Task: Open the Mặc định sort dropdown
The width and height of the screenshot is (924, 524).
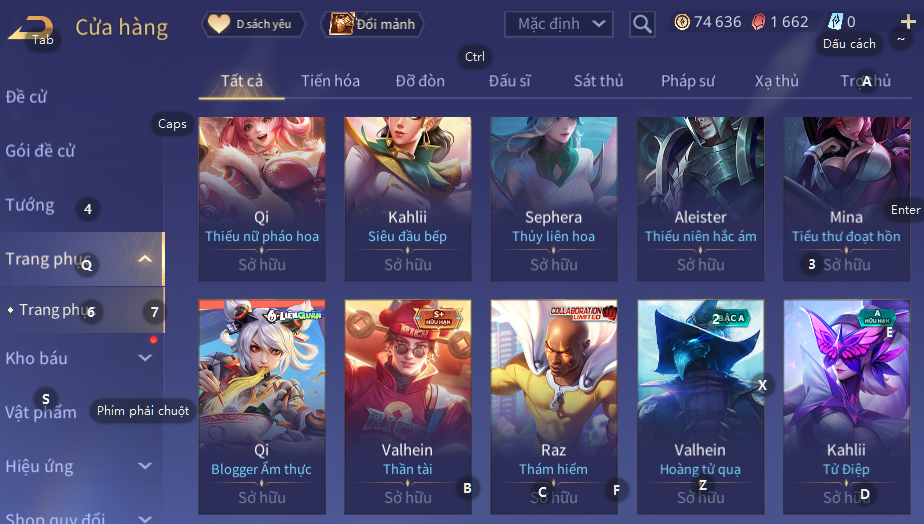Action: point(559,24)
